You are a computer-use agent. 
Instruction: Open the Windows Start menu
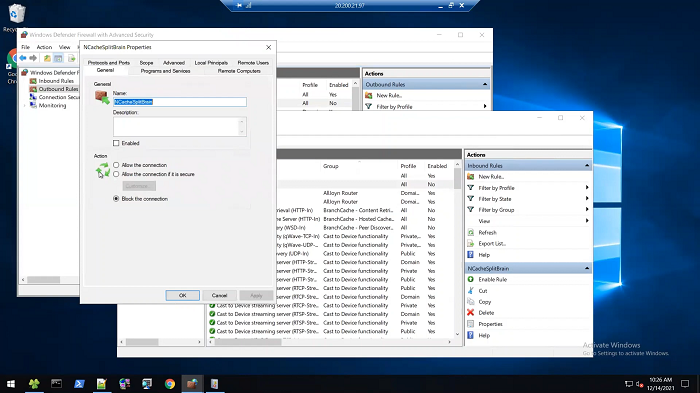click(11, 384)
